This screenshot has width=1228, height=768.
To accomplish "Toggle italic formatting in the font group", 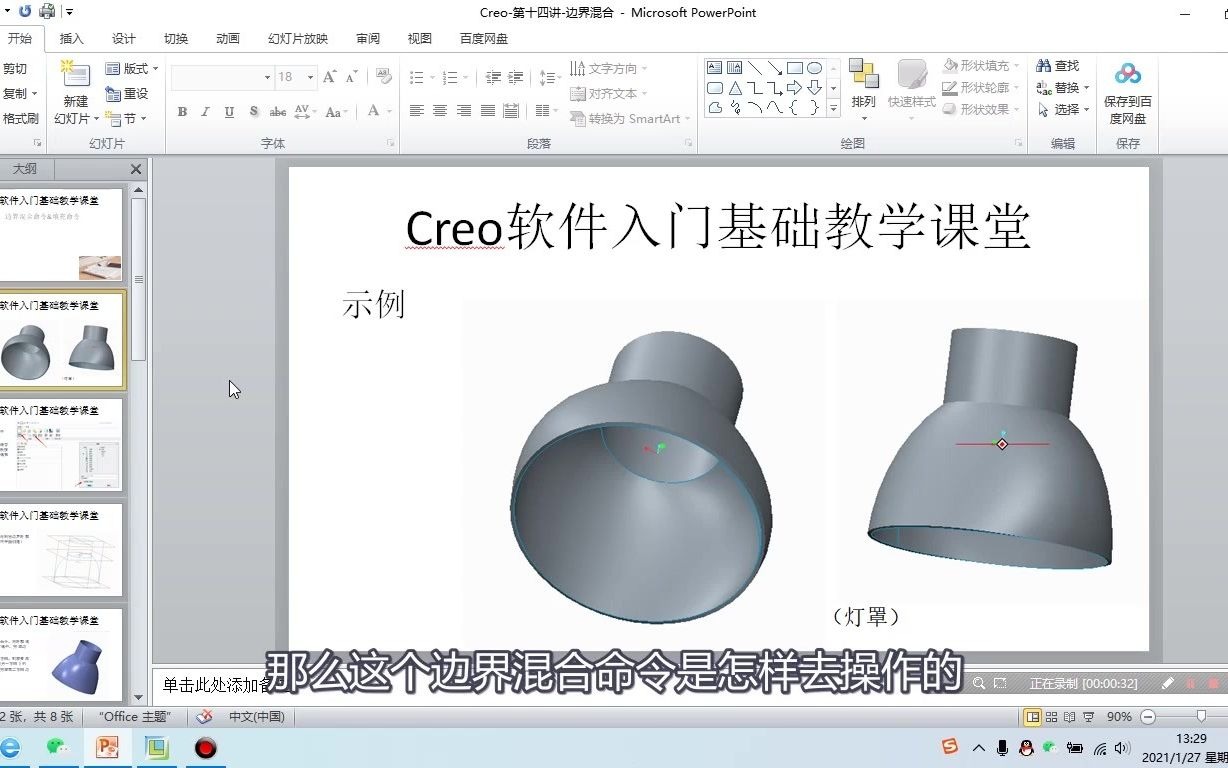I will 204,112.
